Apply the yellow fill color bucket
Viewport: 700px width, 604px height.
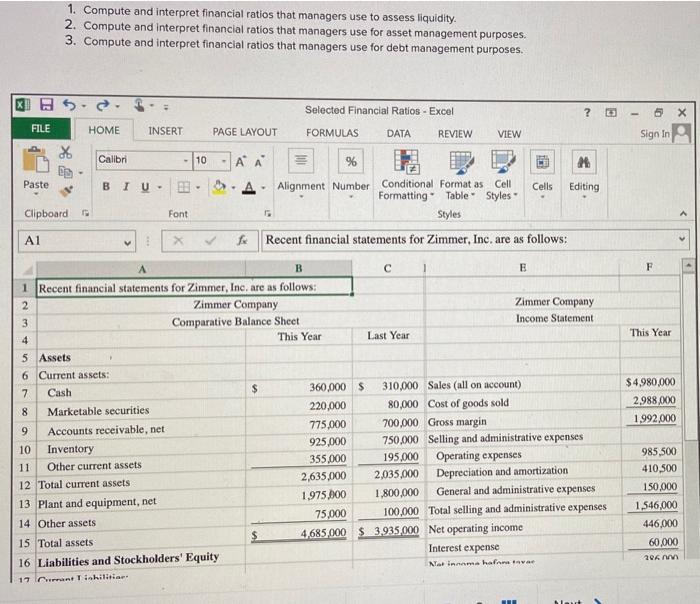click(x=219, y=187)
